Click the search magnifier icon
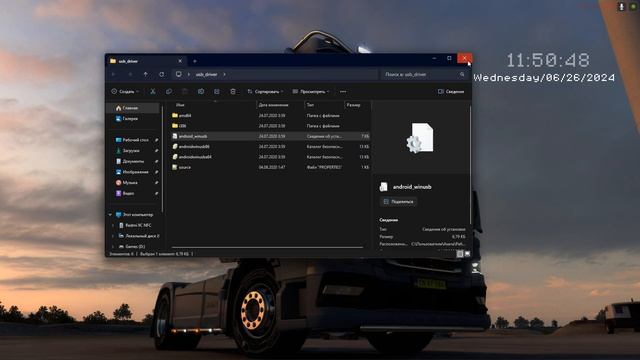Image resolution: width=640 pixels, height=360 pixels. 462,74
